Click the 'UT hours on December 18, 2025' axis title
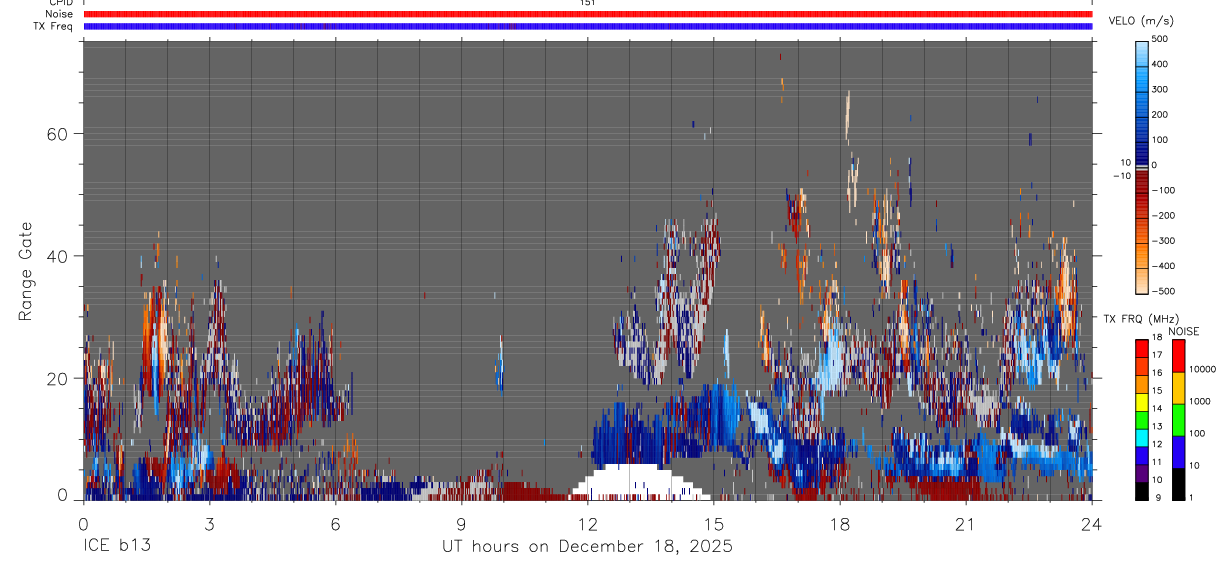The image size is (1228, 567). click(588, 547)
